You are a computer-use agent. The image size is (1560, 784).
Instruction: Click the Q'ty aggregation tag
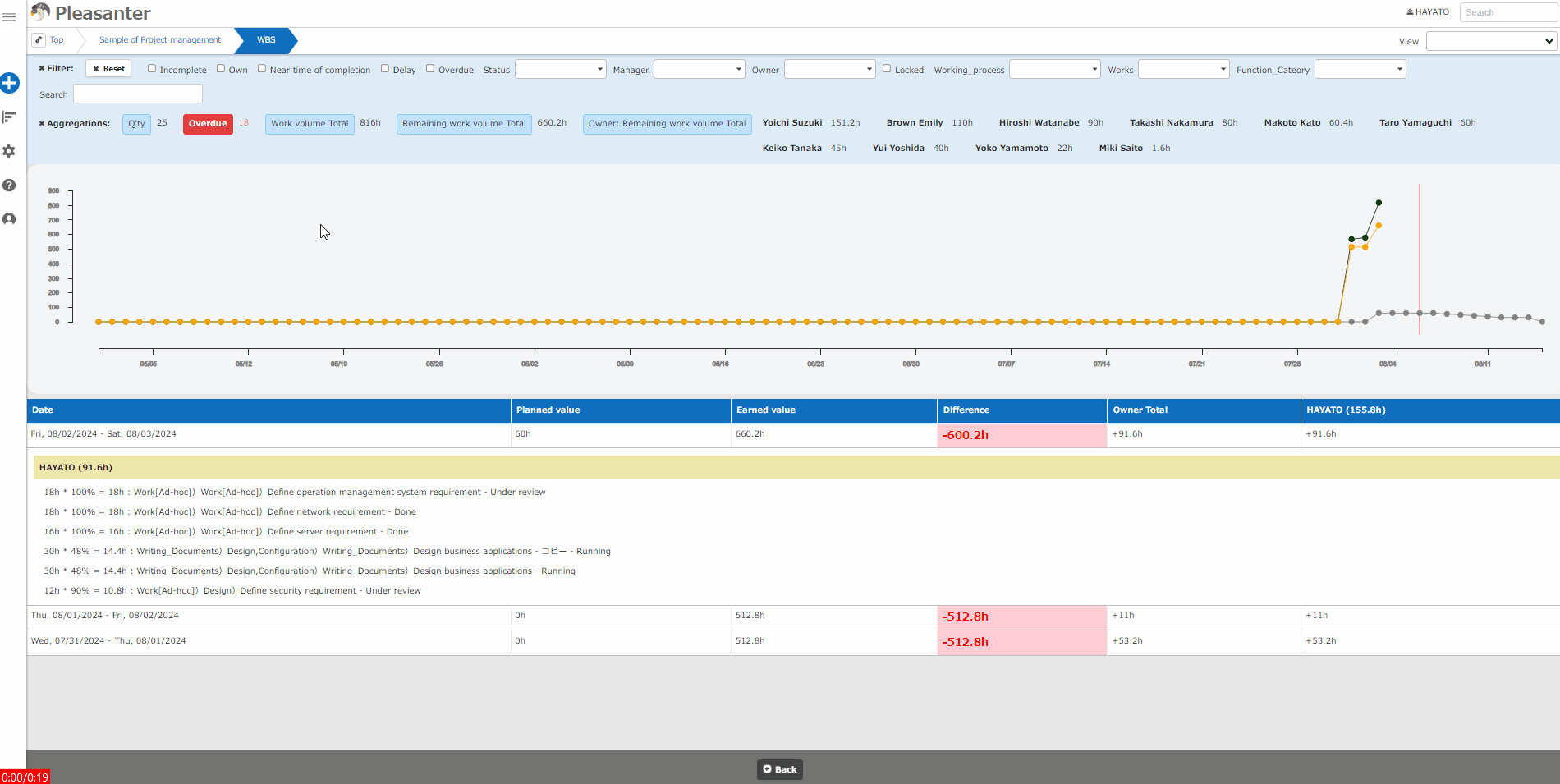point(136,124)
